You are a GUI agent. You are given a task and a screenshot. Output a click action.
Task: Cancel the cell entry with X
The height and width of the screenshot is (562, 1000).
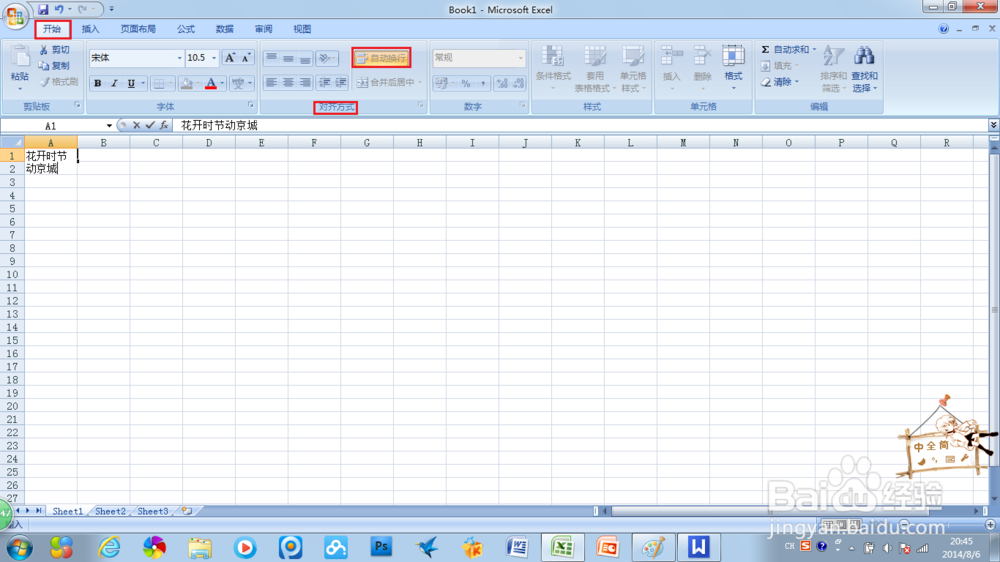pos(136,126)
